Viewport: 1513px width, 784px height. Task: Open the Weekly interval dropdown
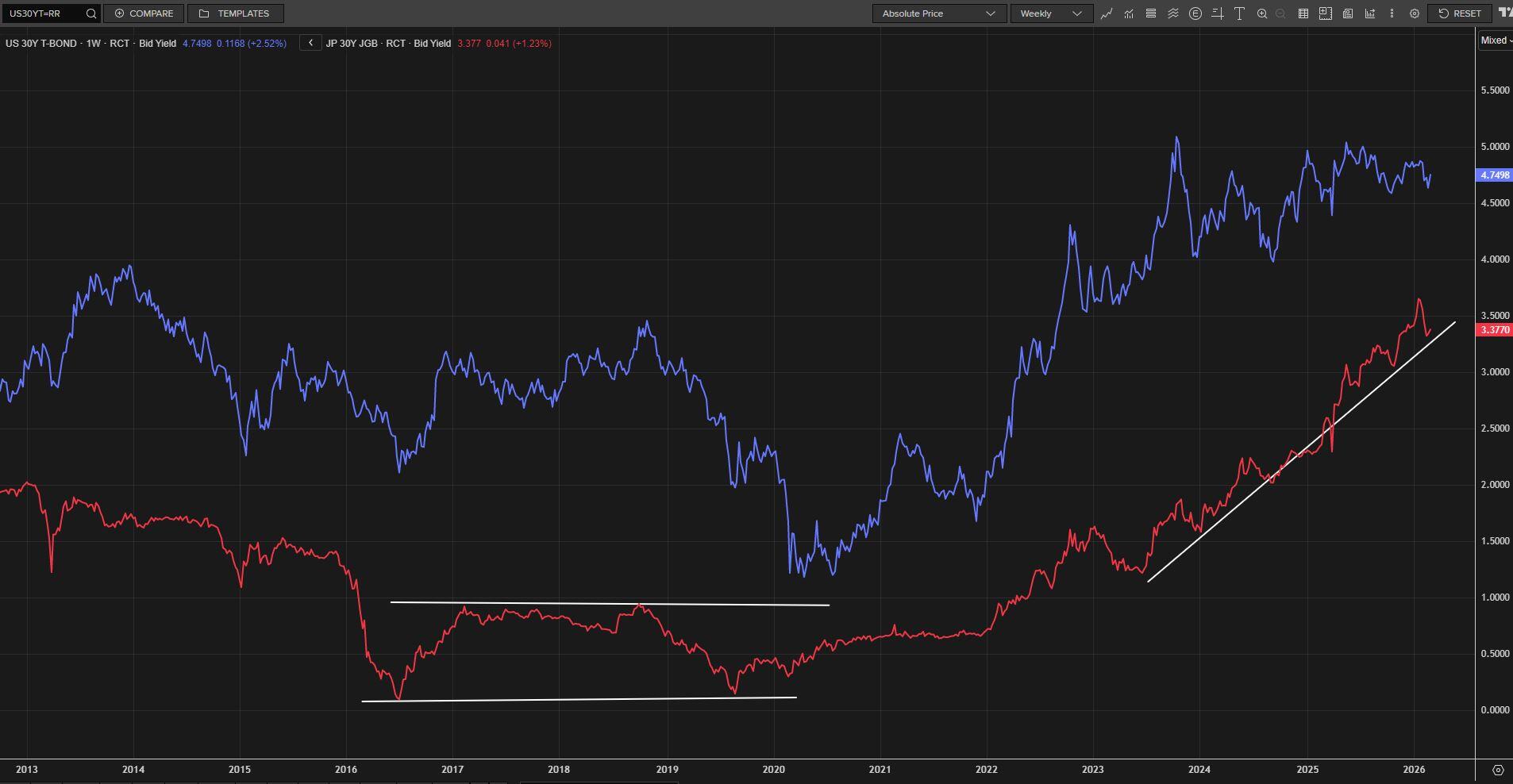pyautogui.click(x=1051, y=13)
